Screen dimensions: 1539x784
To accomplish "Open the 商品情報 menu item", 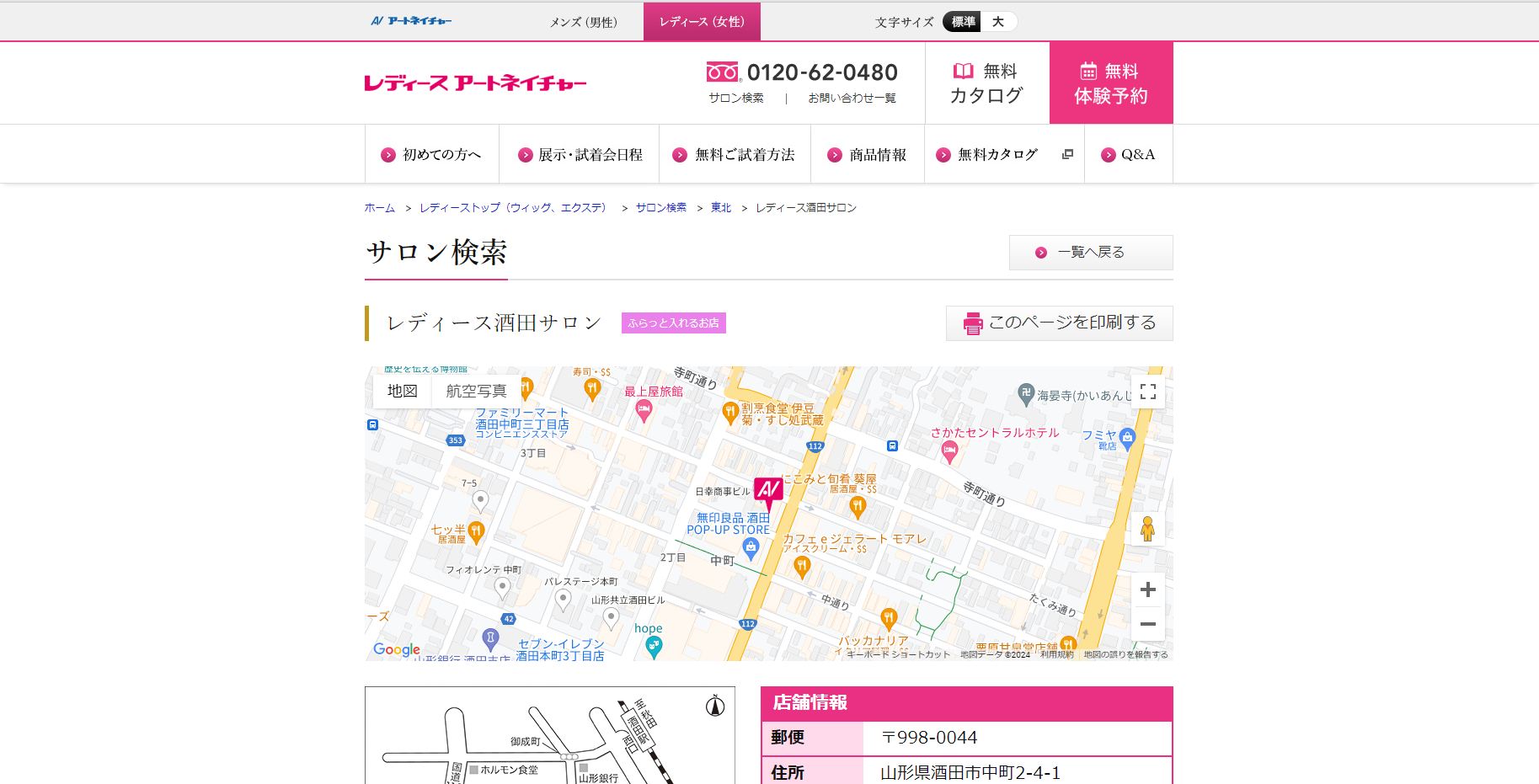I will click(868, 154).
